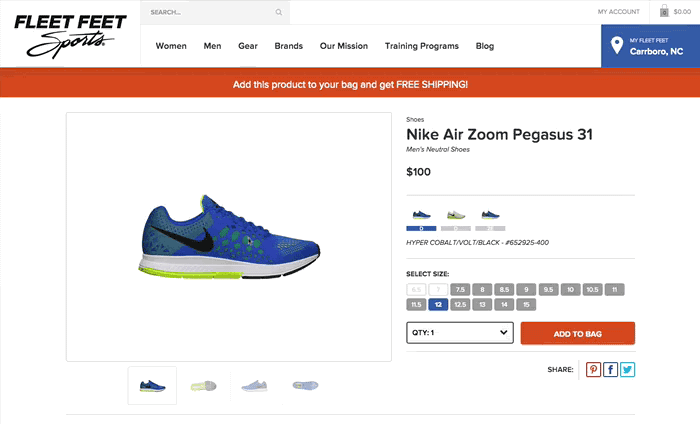Pick shoe size 8

point(482,289)
